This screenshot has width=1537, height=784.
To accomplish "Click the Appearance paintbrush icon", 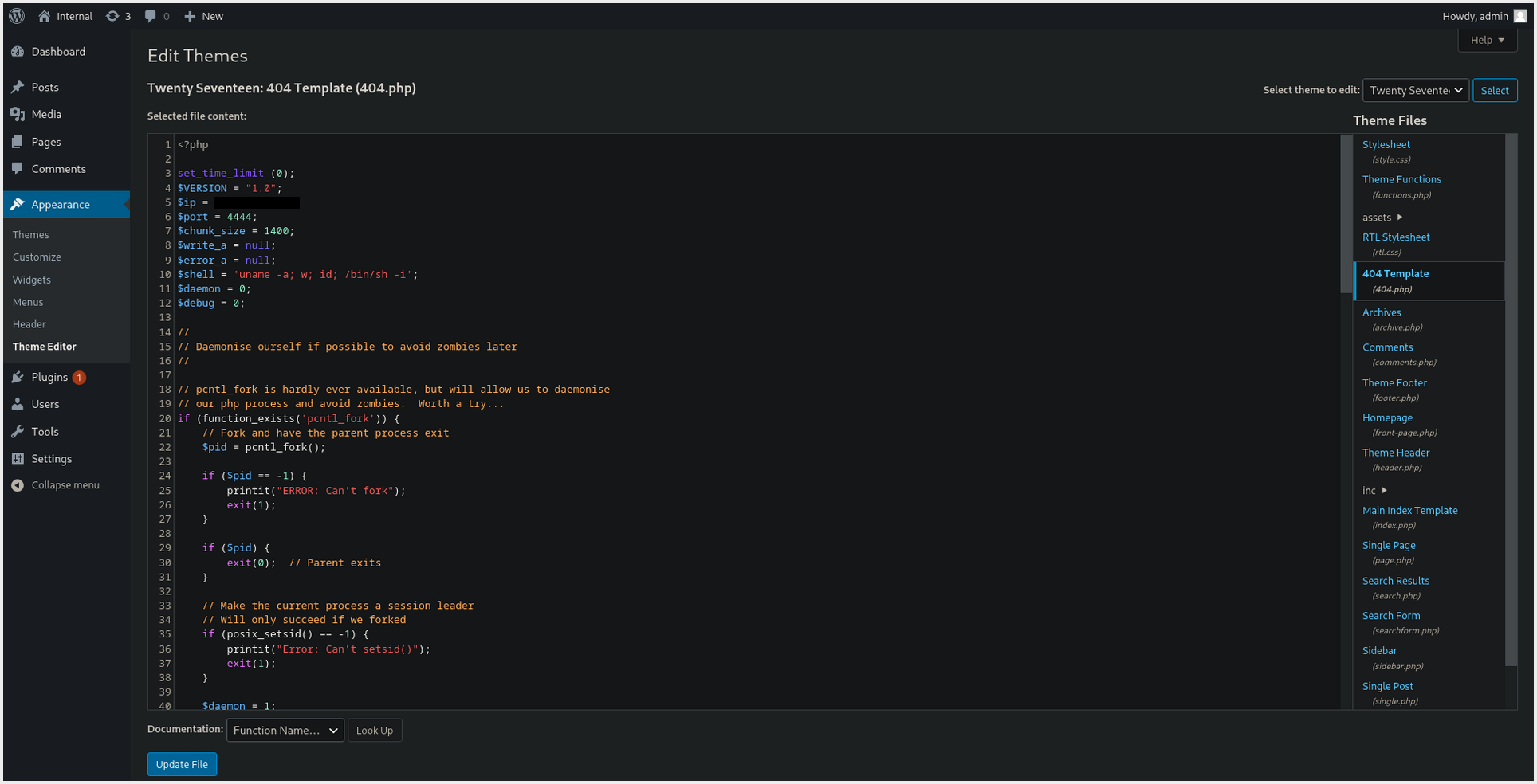I will pyautogui.click(x=18, y=205).
